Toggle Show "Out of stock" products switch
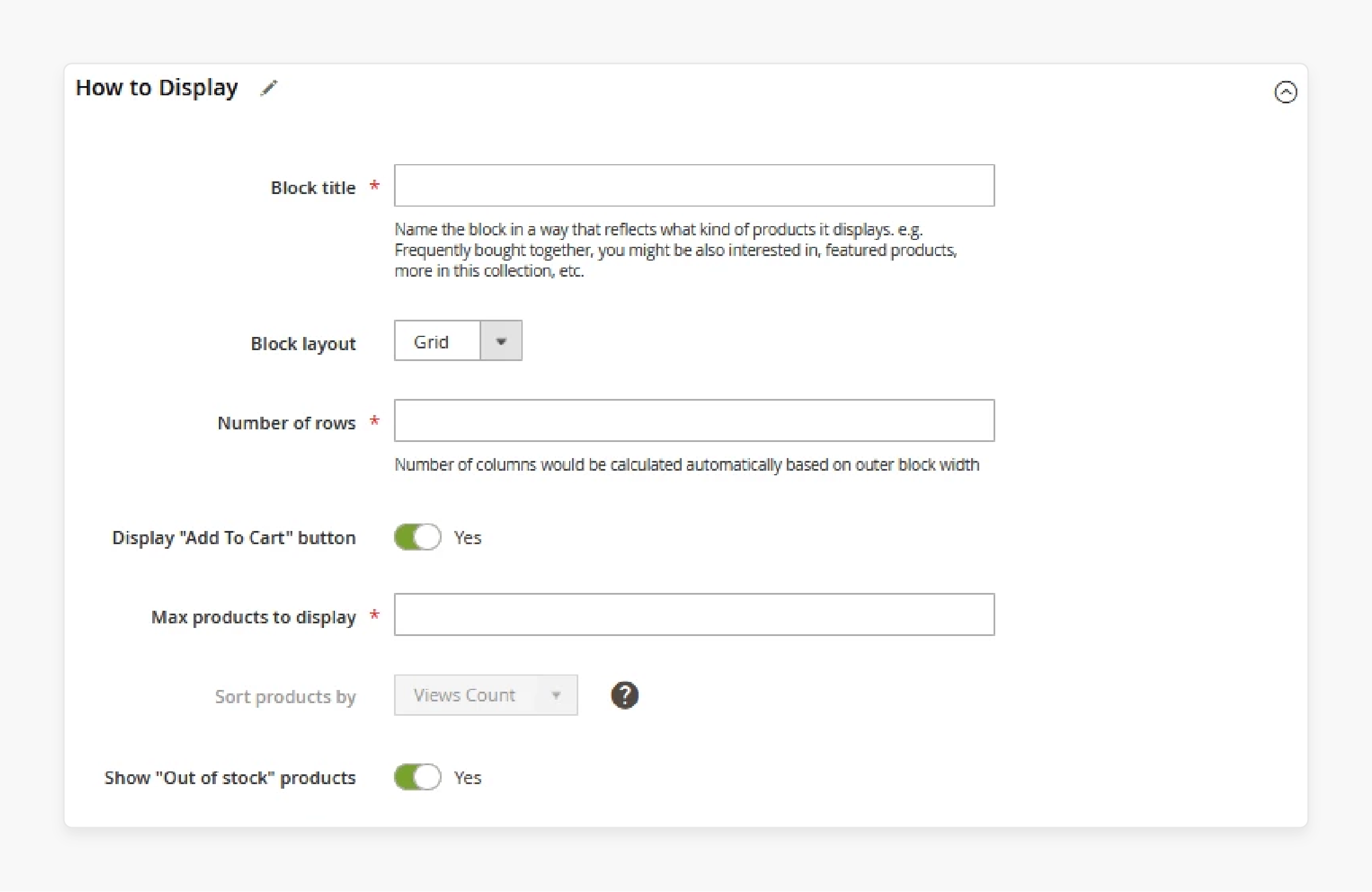1372x892 pixels. pos(418,777)
